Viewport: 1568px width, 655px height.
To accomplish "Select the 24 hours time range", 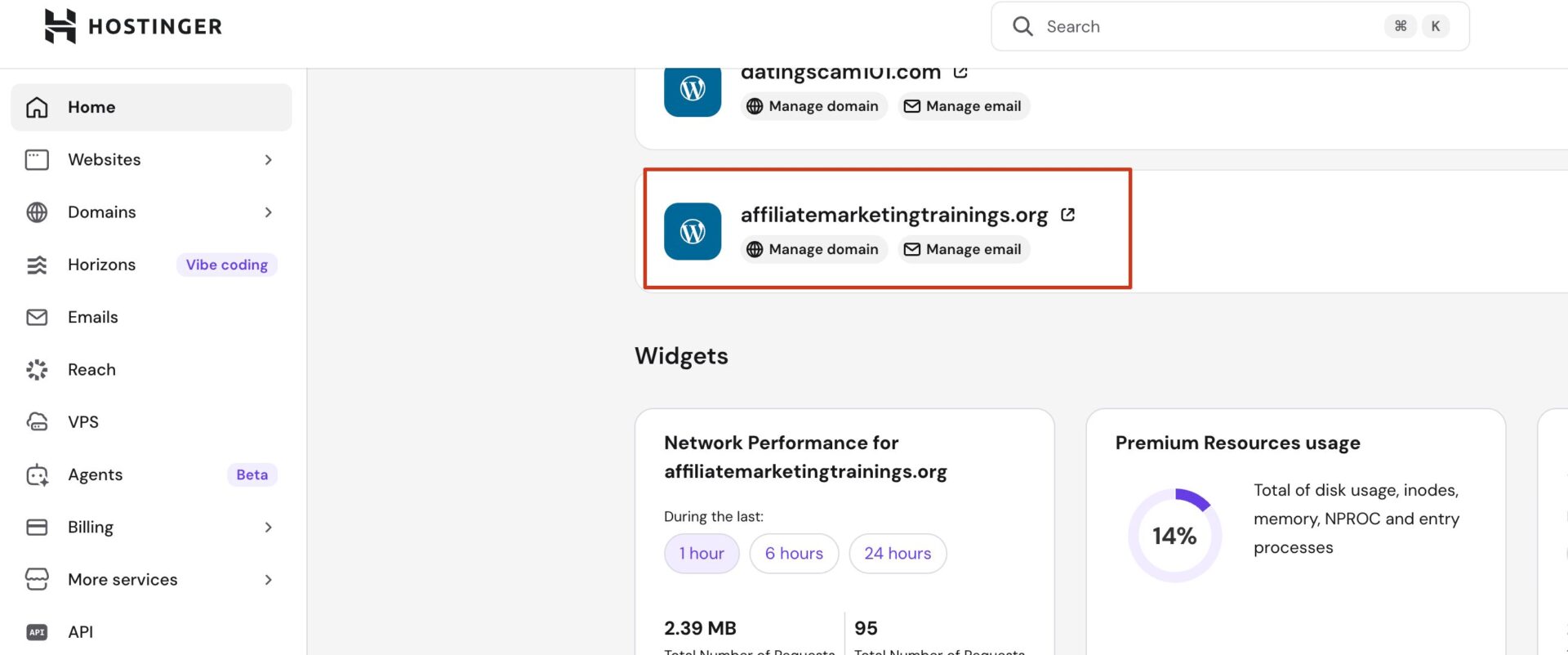I will click(898, 554).
